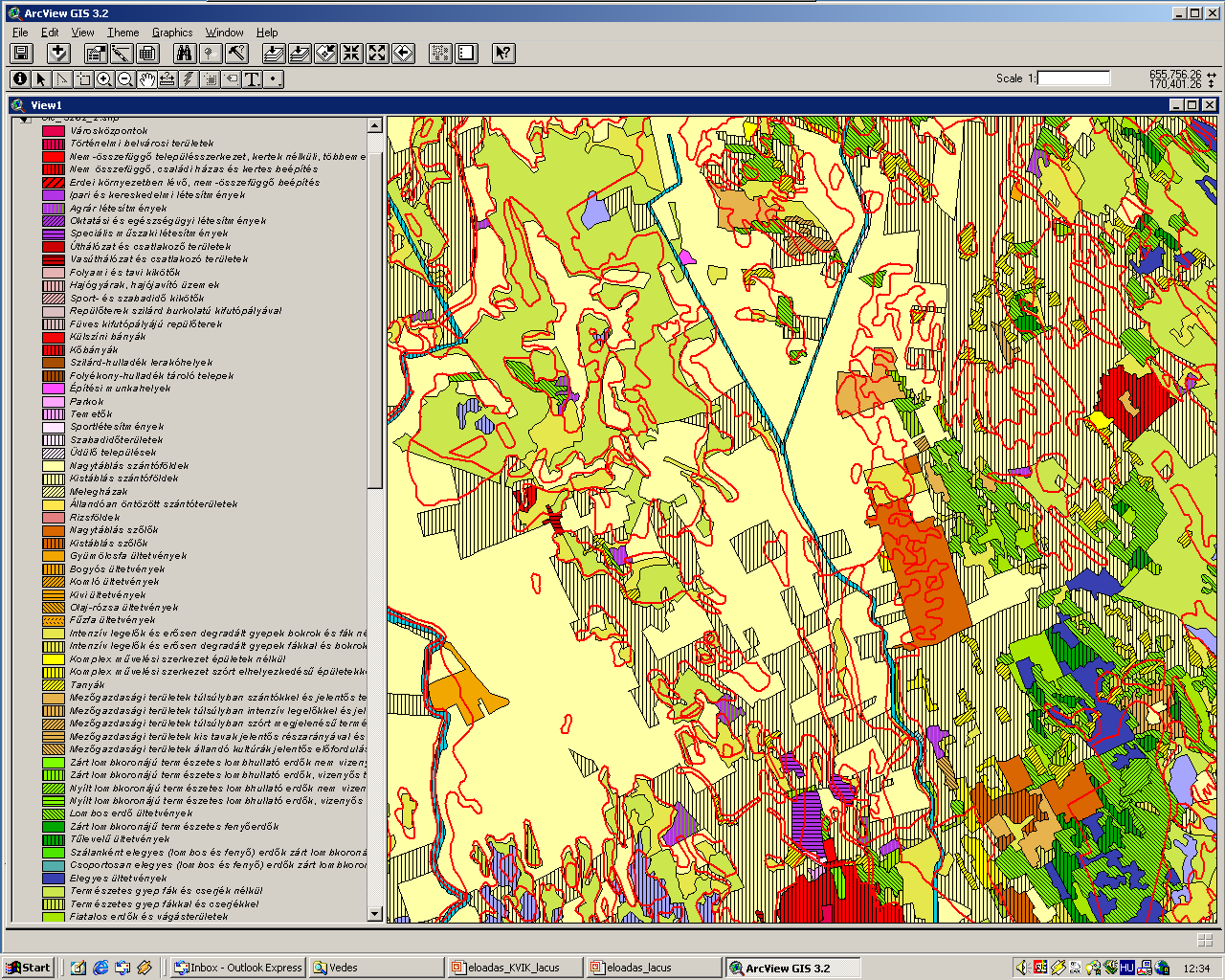Open the Theme menu

[123, 33]
